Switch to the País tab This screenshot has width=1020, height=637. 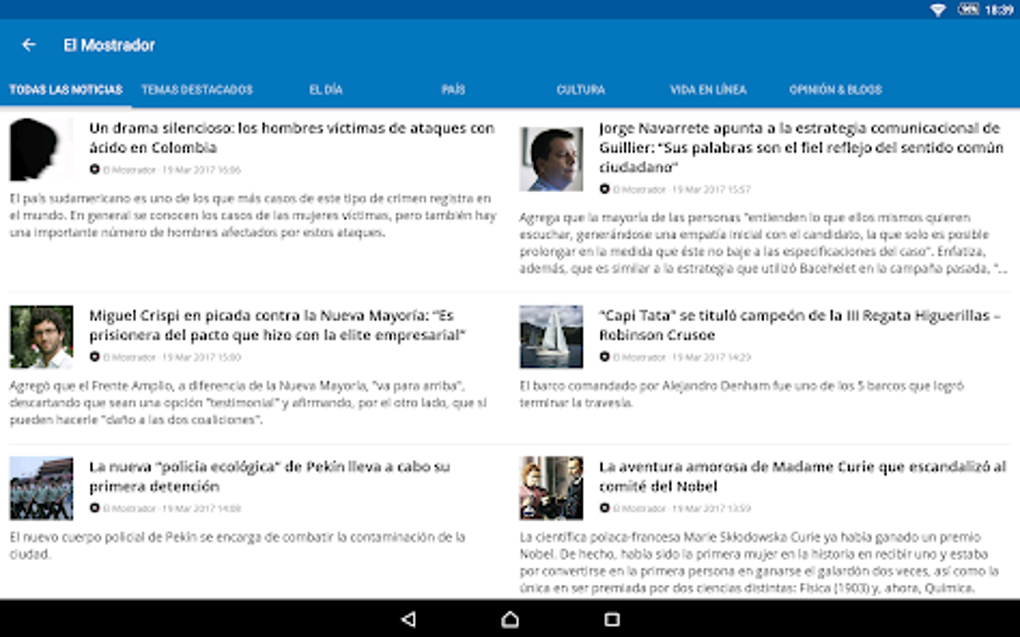(453, 90)
